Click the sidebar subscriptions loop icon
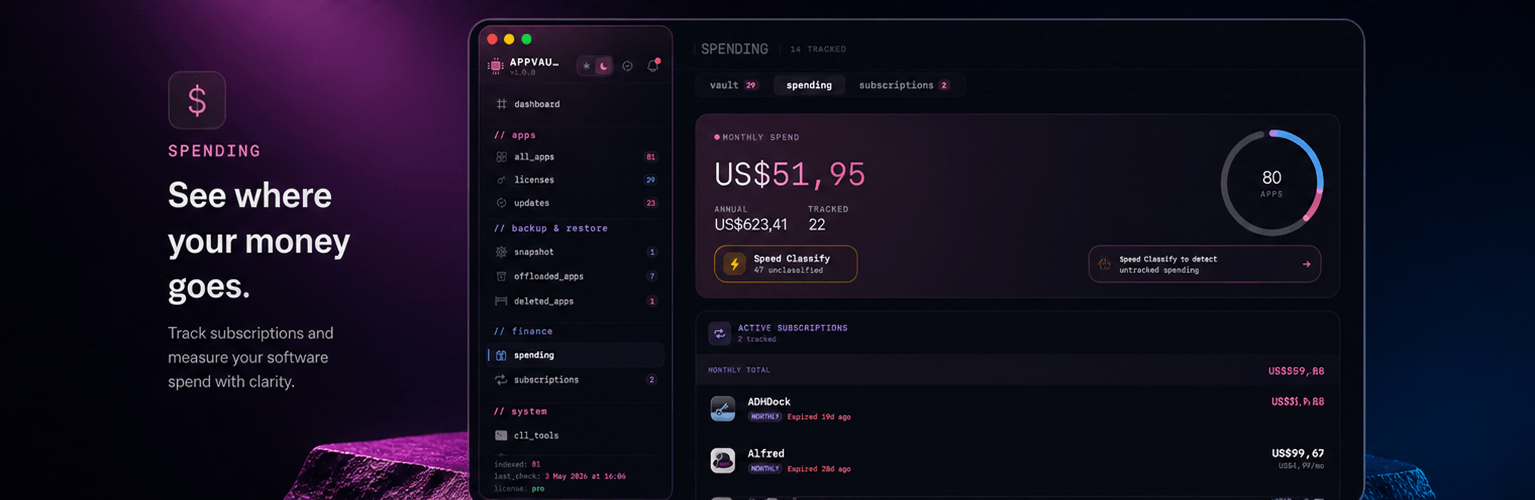Image resolution: width=1535 pixels, height=500 pixels. (502, 380)
